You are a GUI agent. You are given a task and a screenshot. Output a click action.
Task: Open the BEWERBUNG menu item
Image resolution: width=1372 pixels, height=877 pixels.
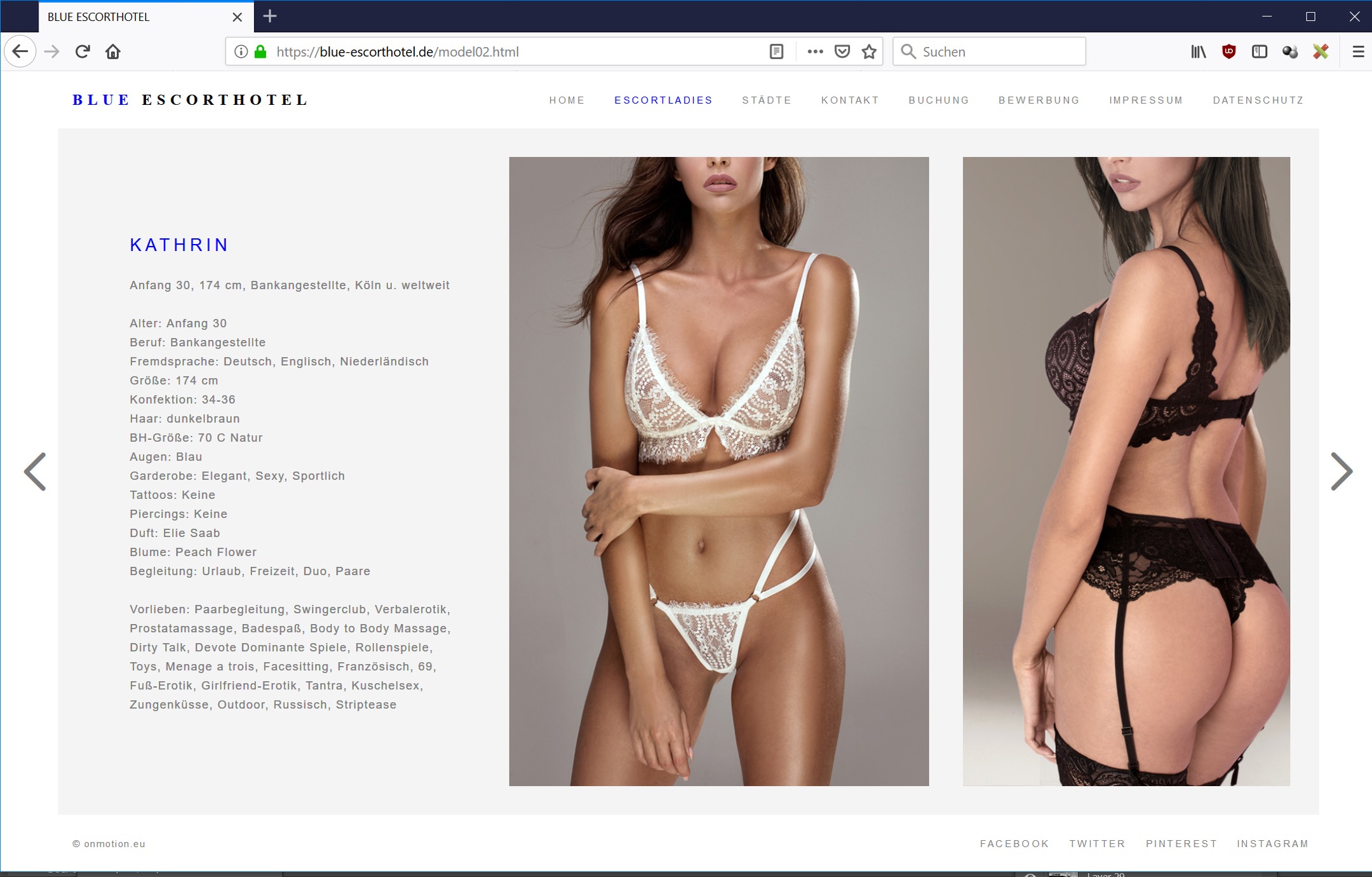tap(1039, 100)
